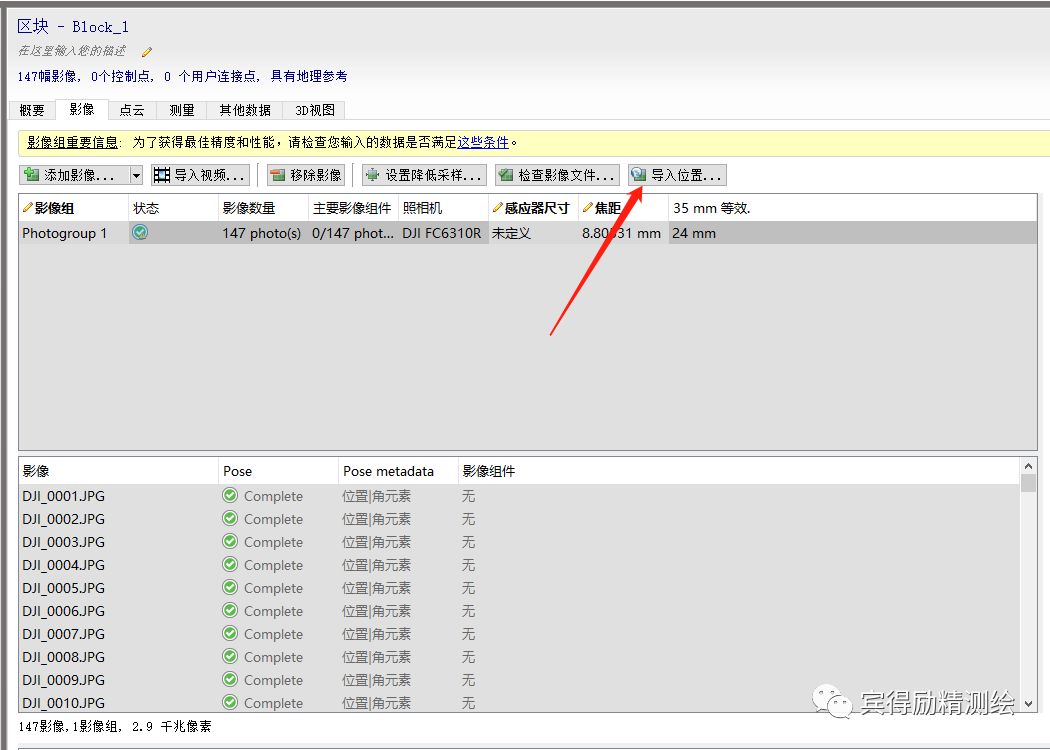Click the Photogroup 1 status icon

(140, 233)
